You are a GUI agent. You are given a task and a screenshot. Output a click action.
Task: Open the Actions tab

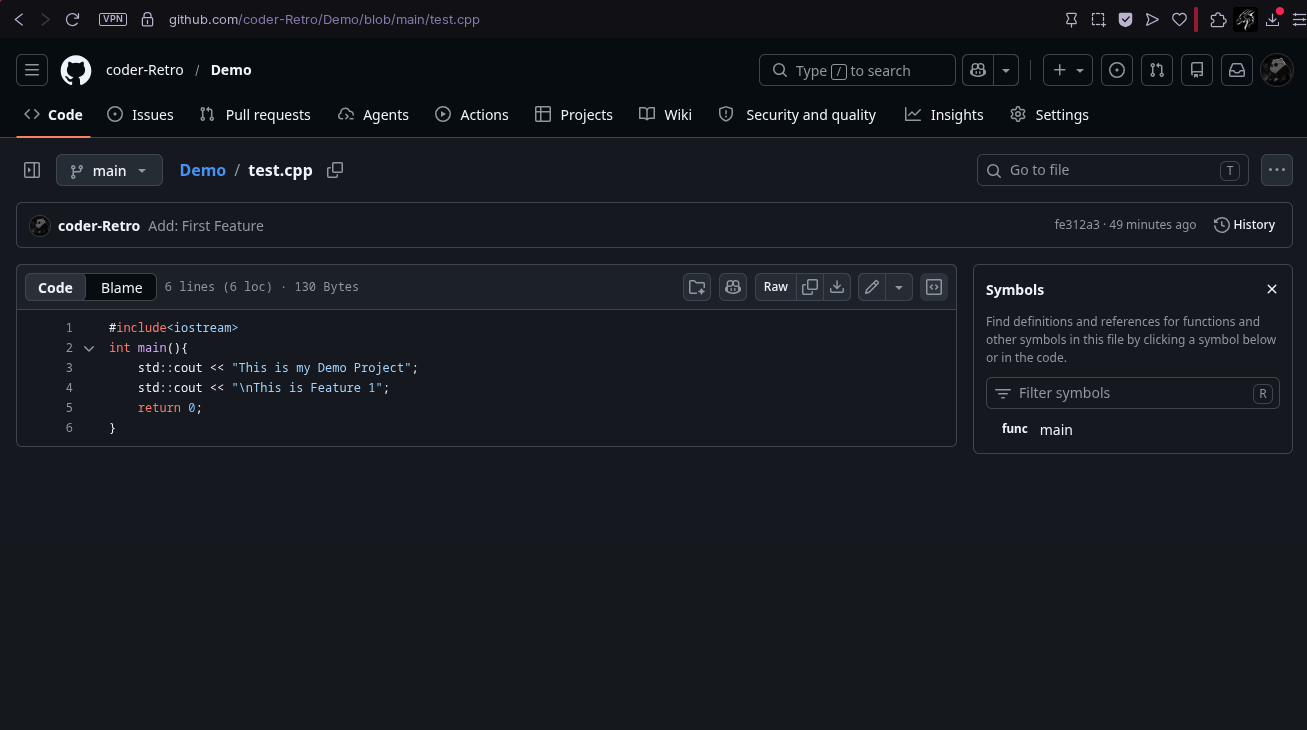click(472, 115)
